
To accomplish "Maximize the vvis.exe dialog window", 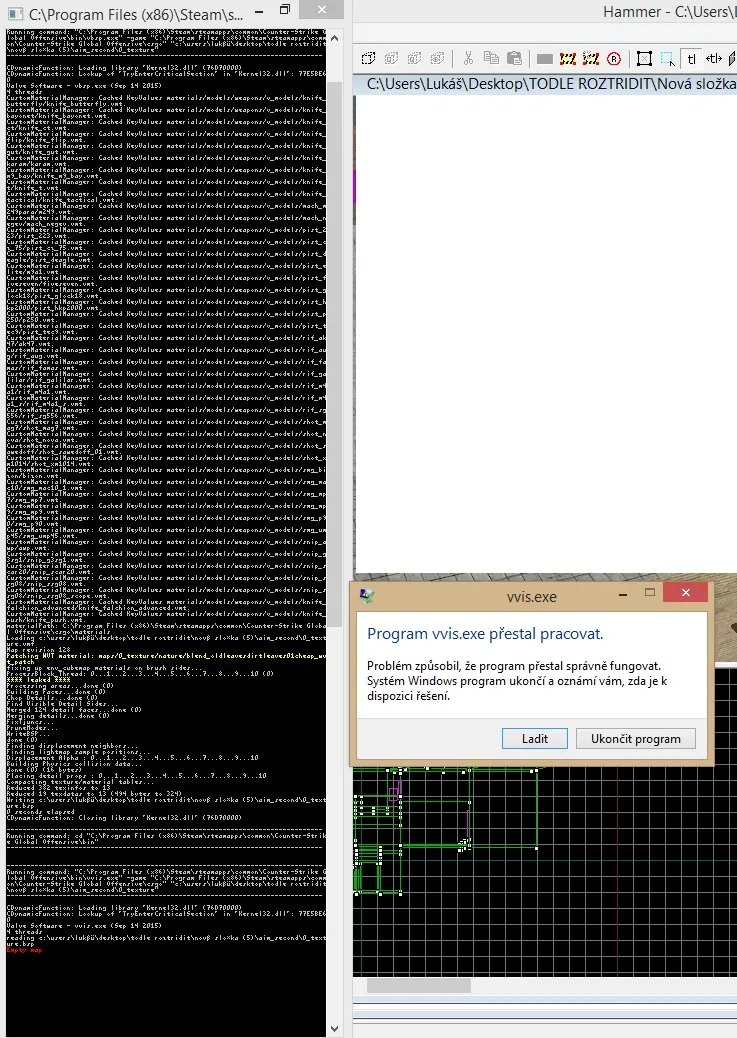I will click(x=650, y=592).
